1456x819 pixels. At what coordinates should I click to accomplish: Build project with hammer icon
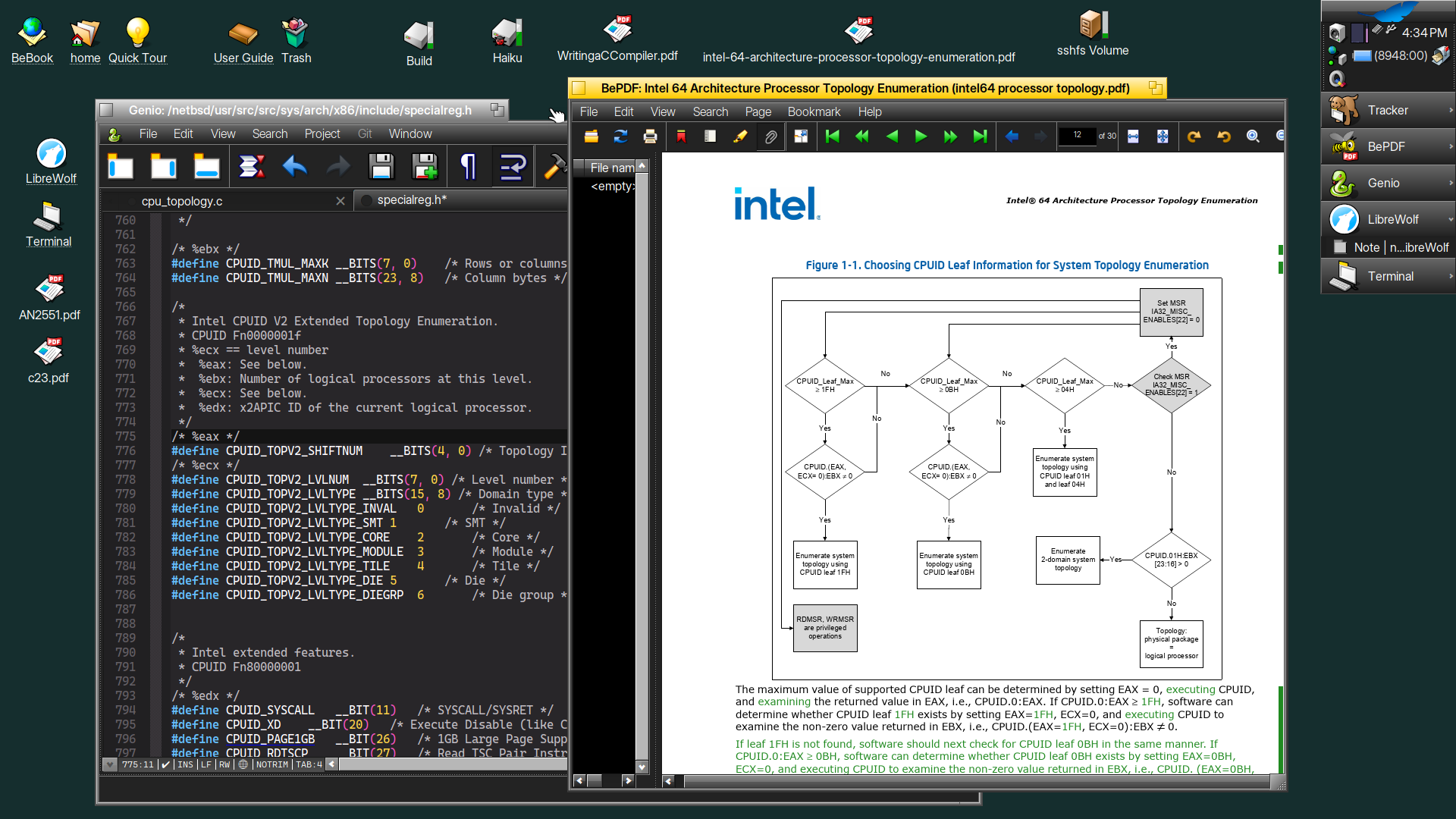pyautogui.click(x=555, y=166)
